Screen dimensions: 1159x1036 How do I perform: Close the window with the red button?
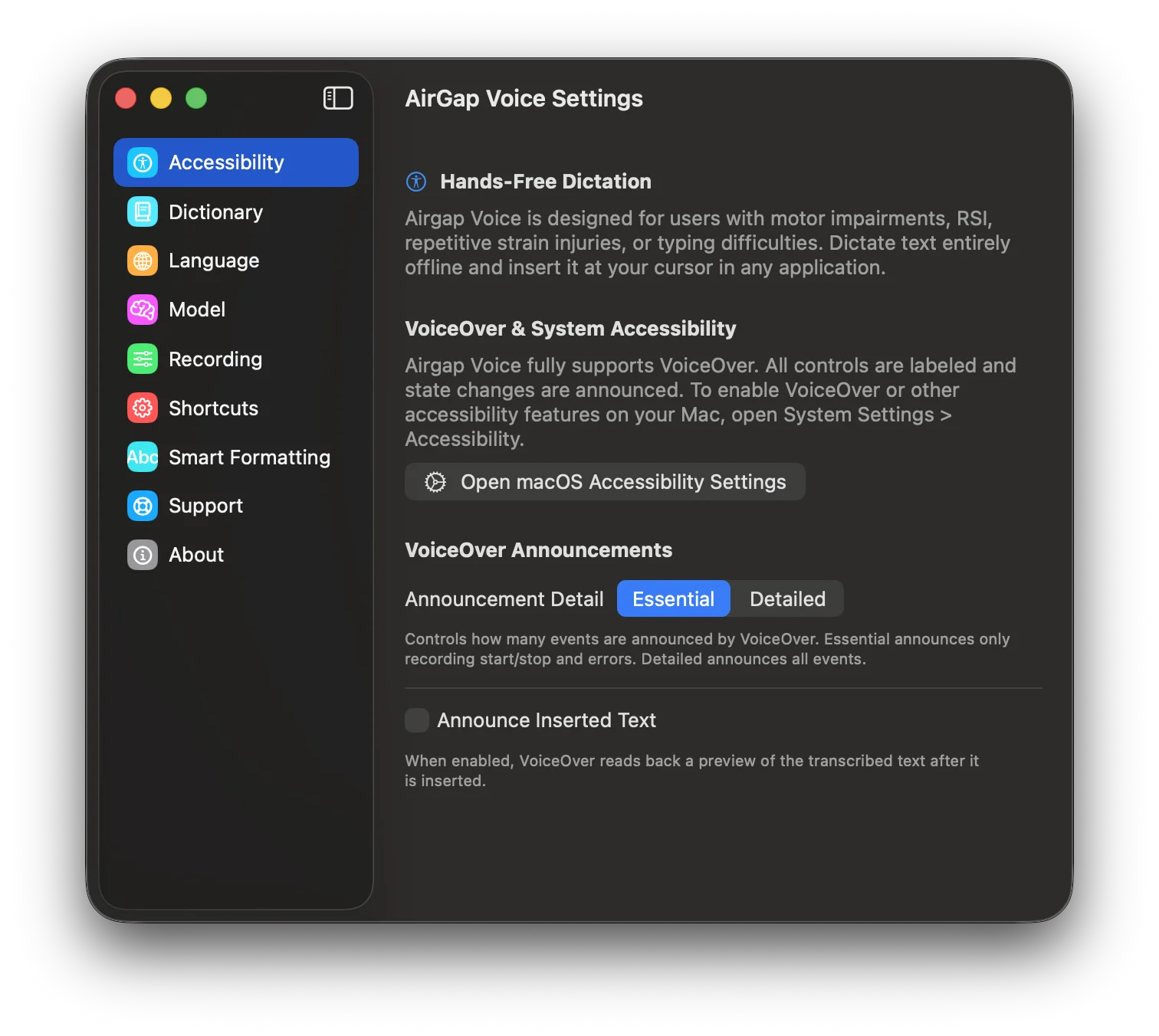[x=126, y=98]
